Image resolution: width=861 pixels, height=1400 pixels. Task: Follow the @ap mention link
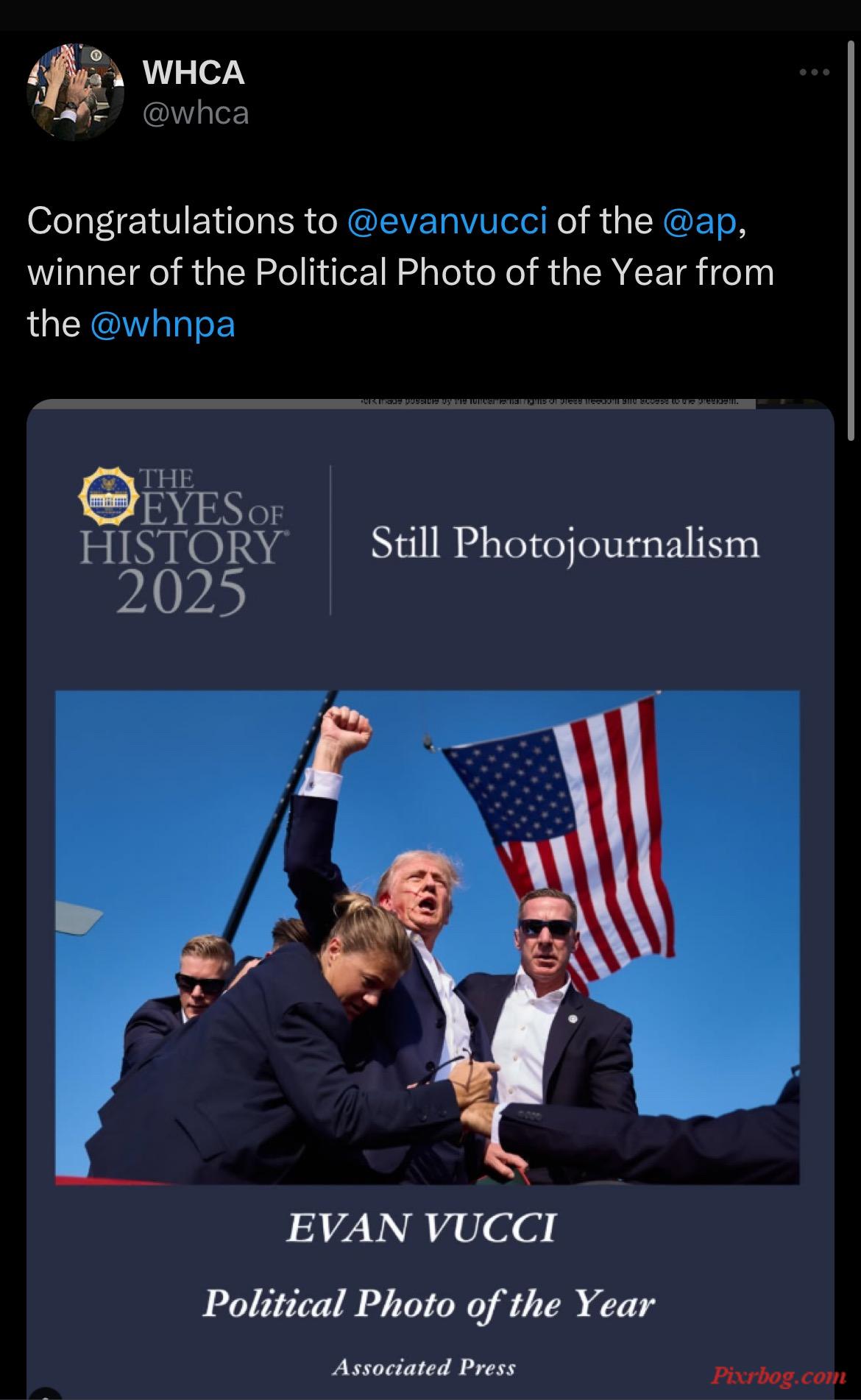699,221
